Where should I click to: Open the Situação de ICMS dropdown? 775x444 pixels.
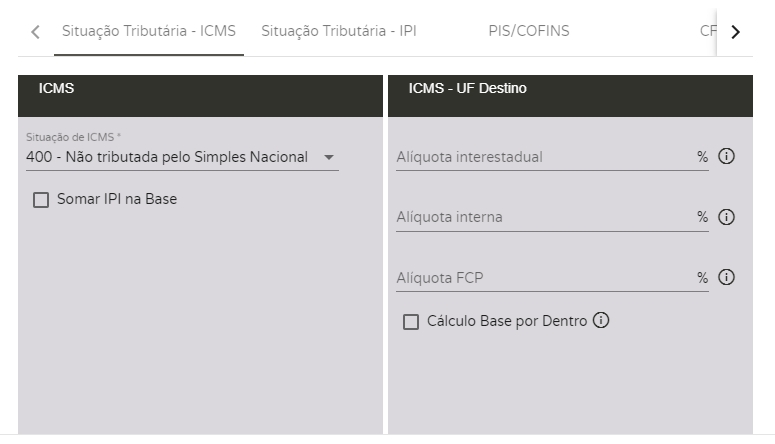point(170,157)
